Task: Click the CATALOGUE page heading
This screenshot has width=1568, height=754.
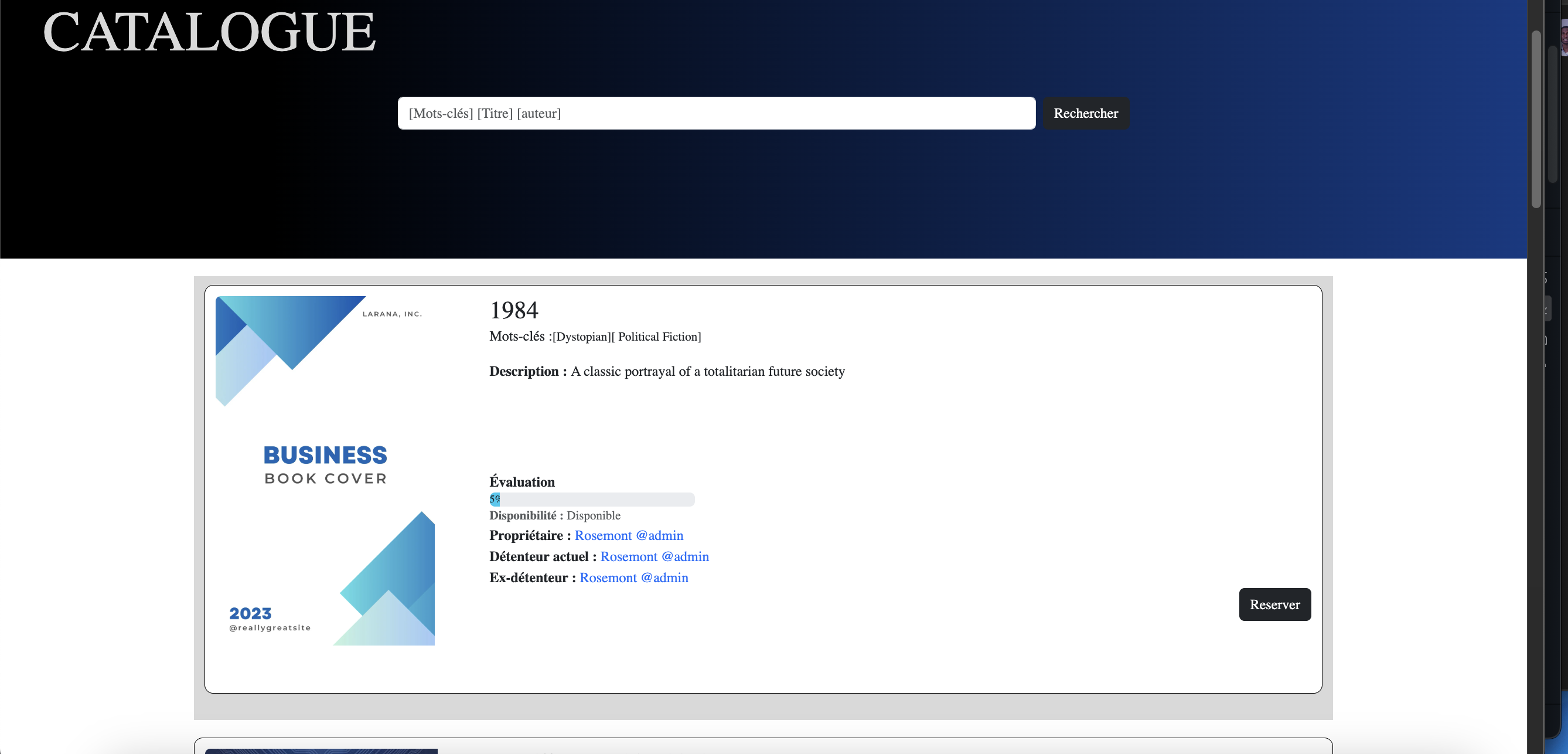Action: click(209, 33)
